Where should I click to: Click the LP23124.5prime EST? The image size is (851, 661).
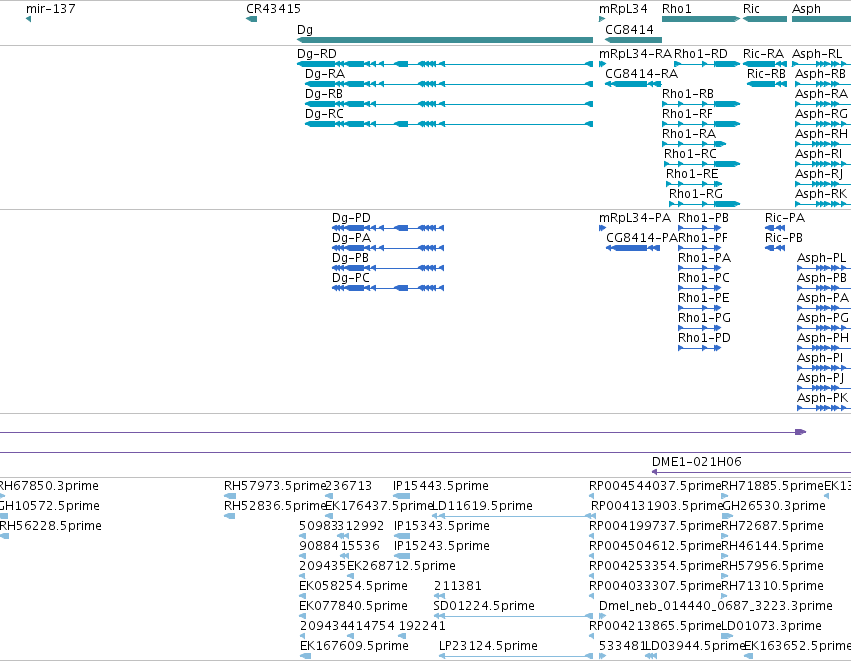click(516, 657)
